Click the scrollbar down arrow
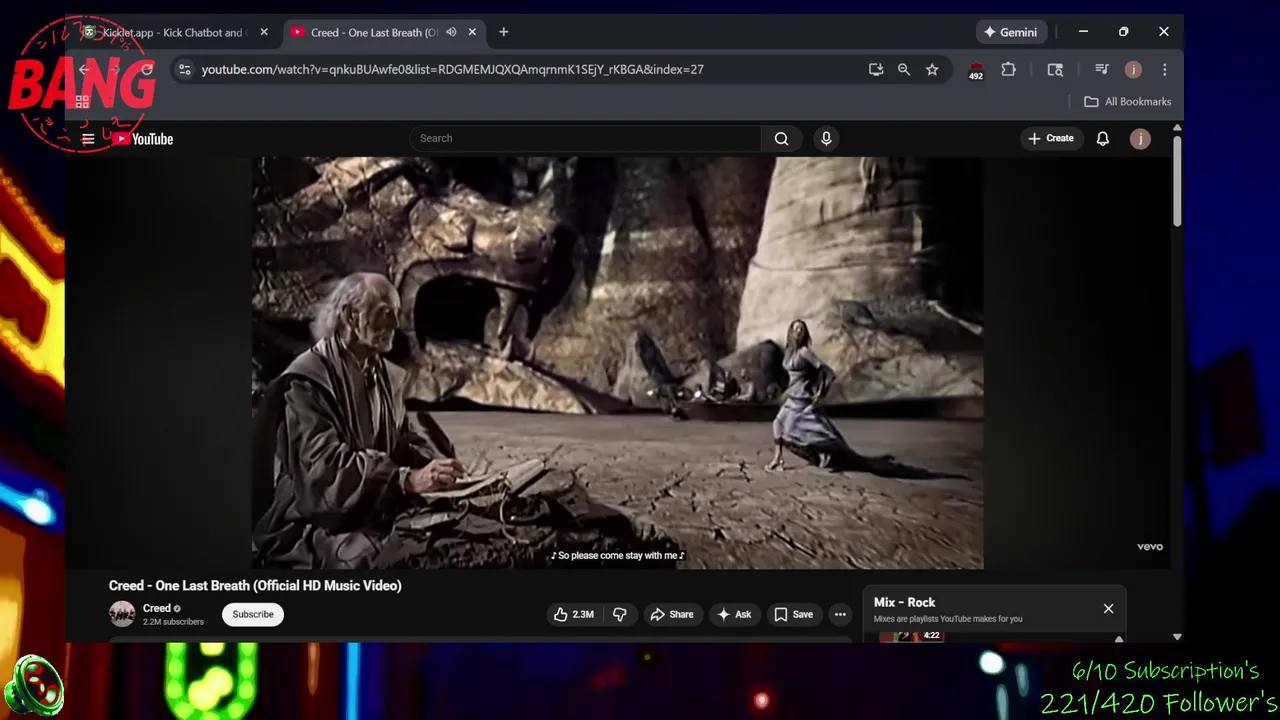 (x=1177, y=636)
